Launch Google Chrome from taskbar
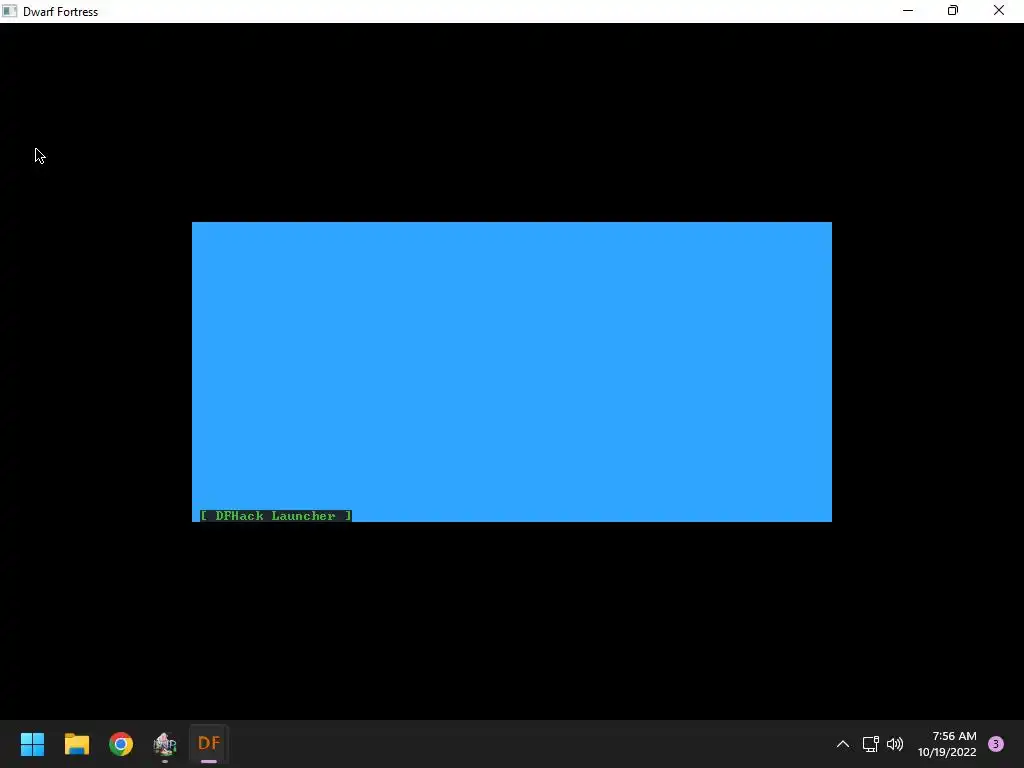Viewport: 1024px width, 768px height. 121,744
